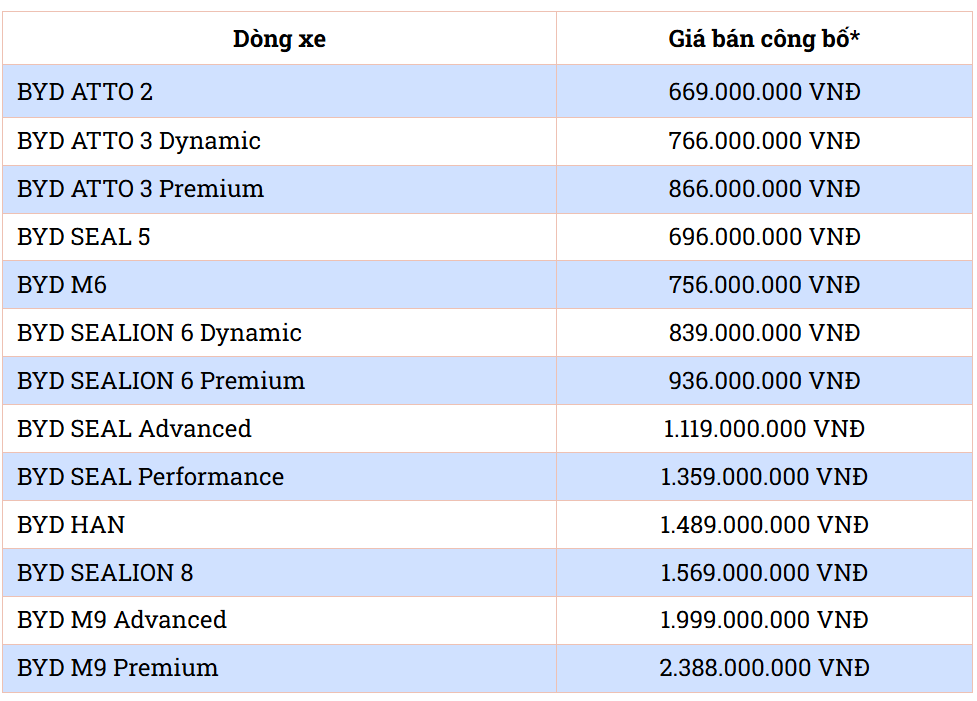Click the 866.000.000 VNĐ price cell
This screenshot has width=977, height=701.
point(764,189)
